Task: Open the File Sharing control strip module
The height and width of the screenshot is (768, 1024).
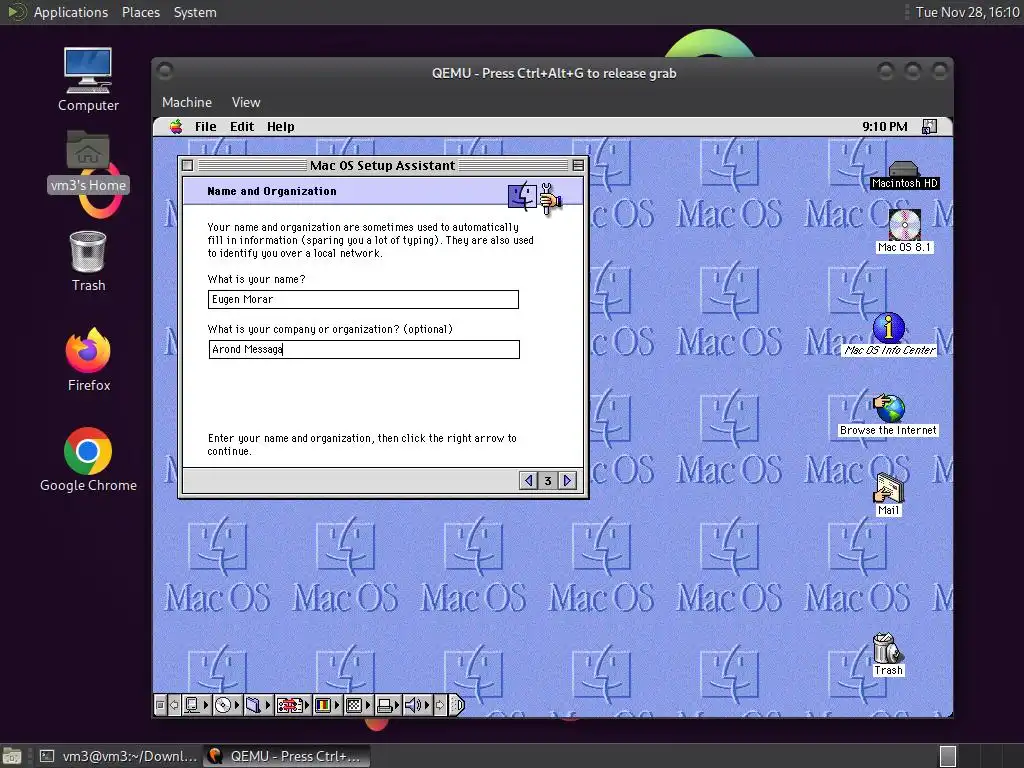Action: coord(259,705)
